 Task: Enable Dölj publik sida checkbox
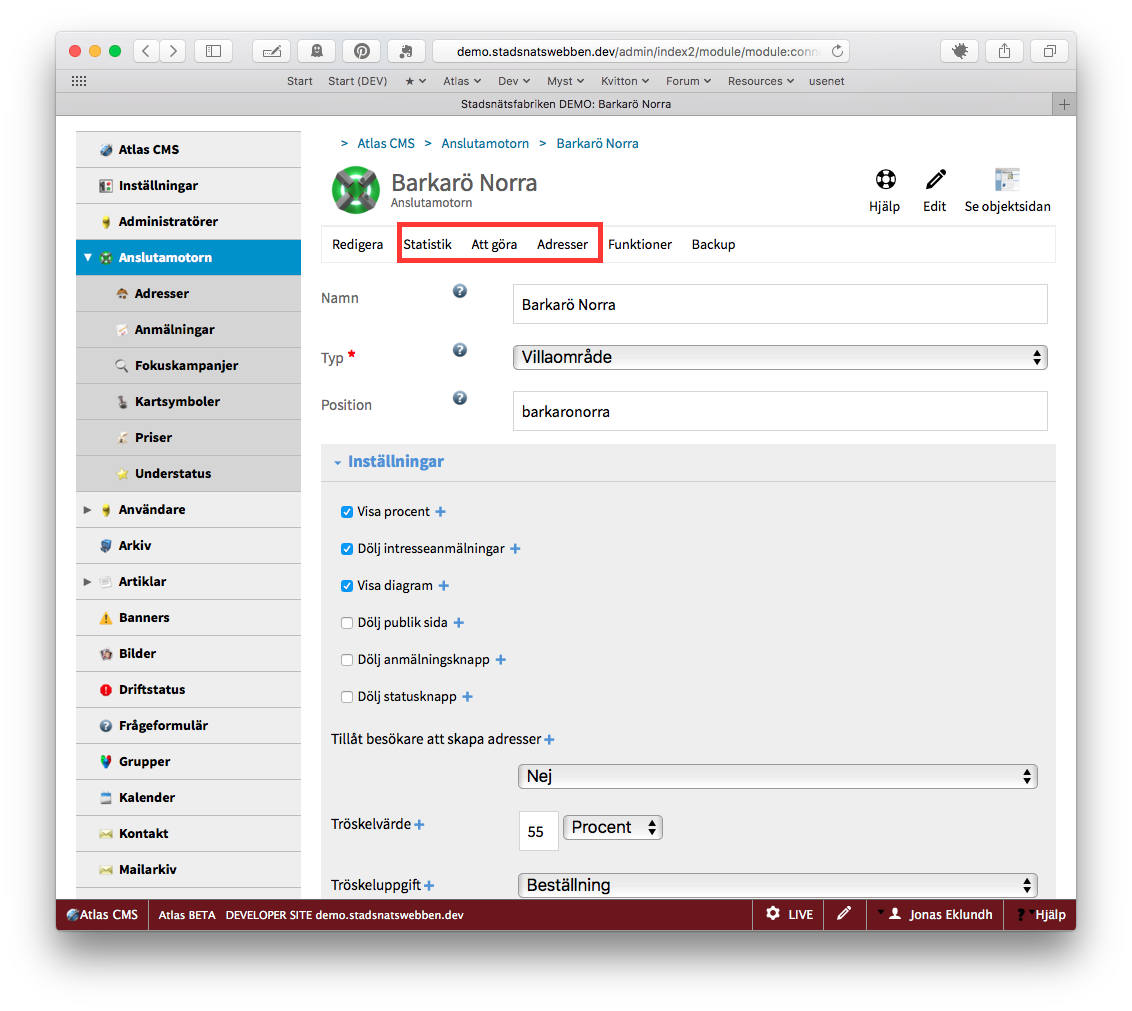click(x=347, y=623)
